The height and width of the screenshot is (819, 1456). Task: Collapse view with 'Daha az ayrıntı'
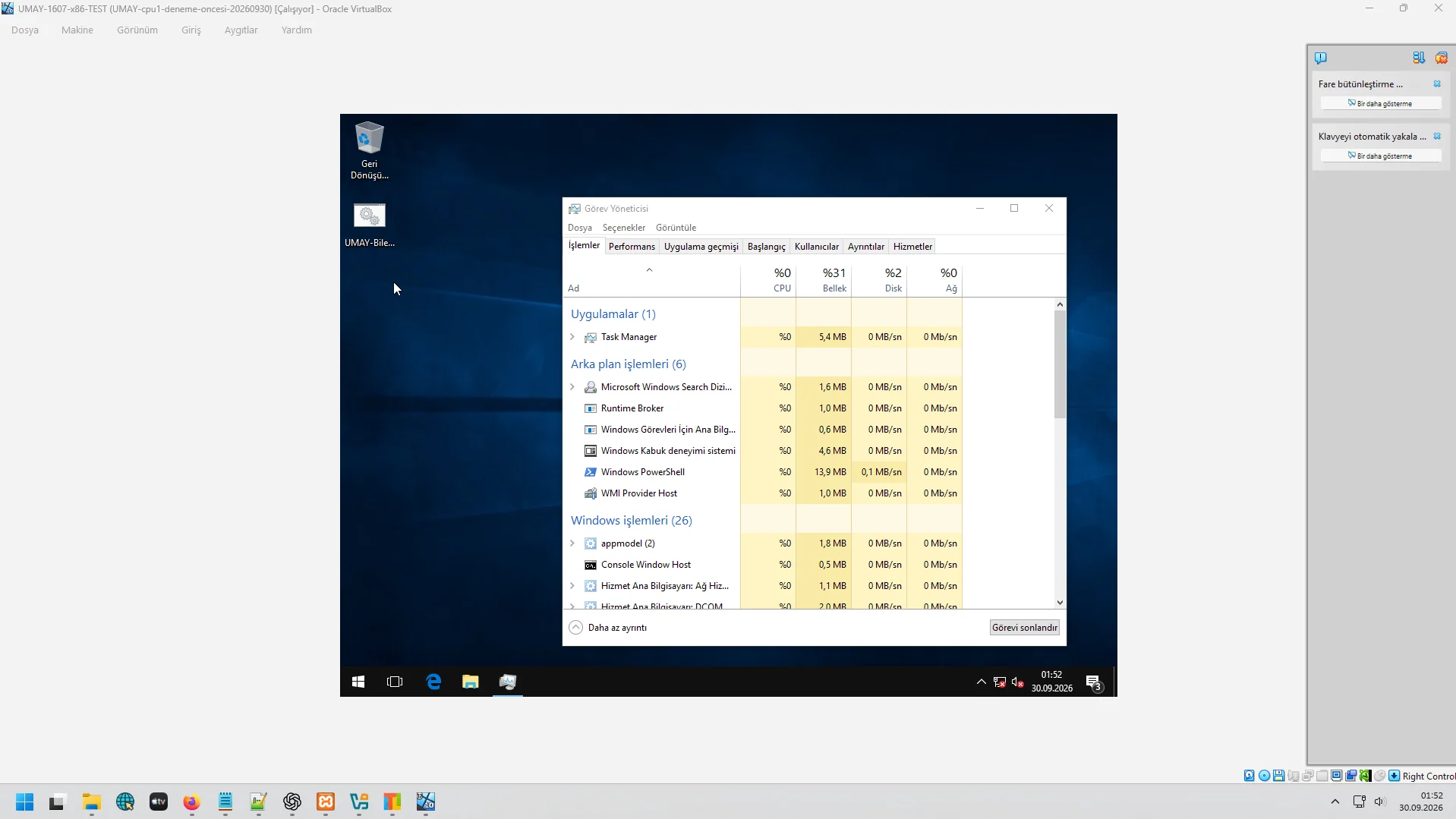pos(609,628)
